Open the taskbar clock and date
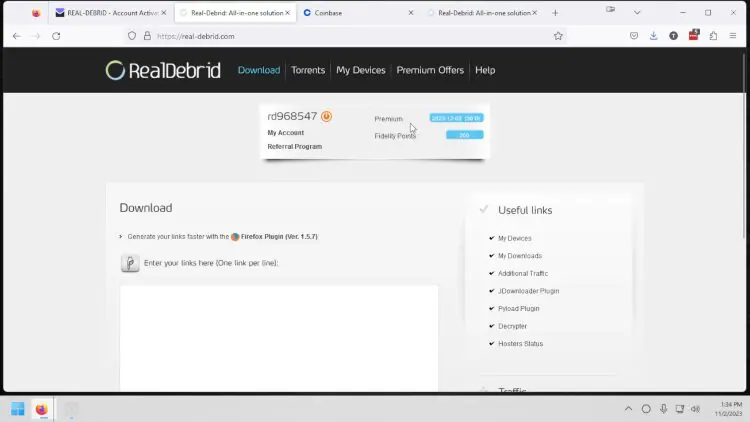This screenshot has width=750, height=422. tap(728, 409)
